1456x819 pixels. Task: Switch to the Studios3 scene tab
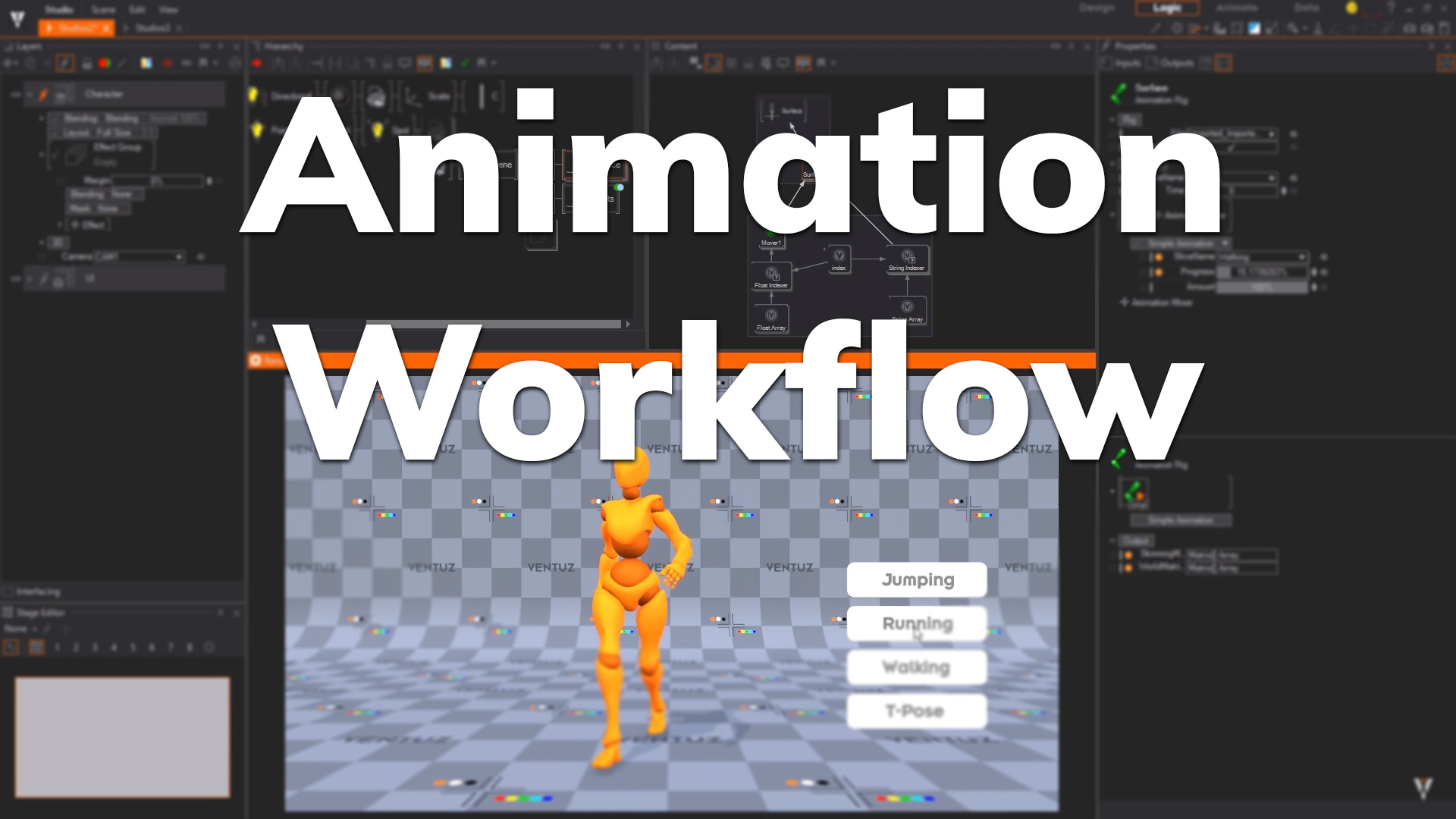[154, 28]
